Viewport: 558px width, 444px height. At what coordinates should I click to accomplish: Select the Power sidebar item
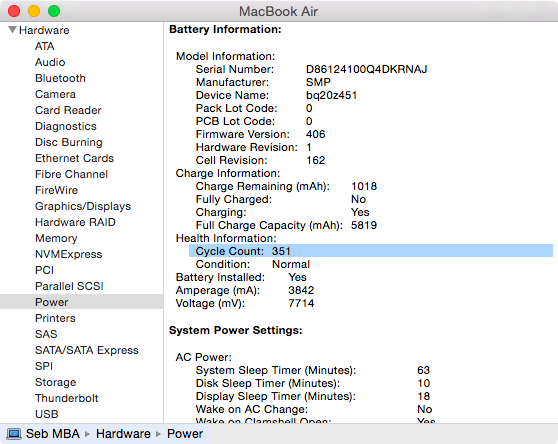coord(81,302)
